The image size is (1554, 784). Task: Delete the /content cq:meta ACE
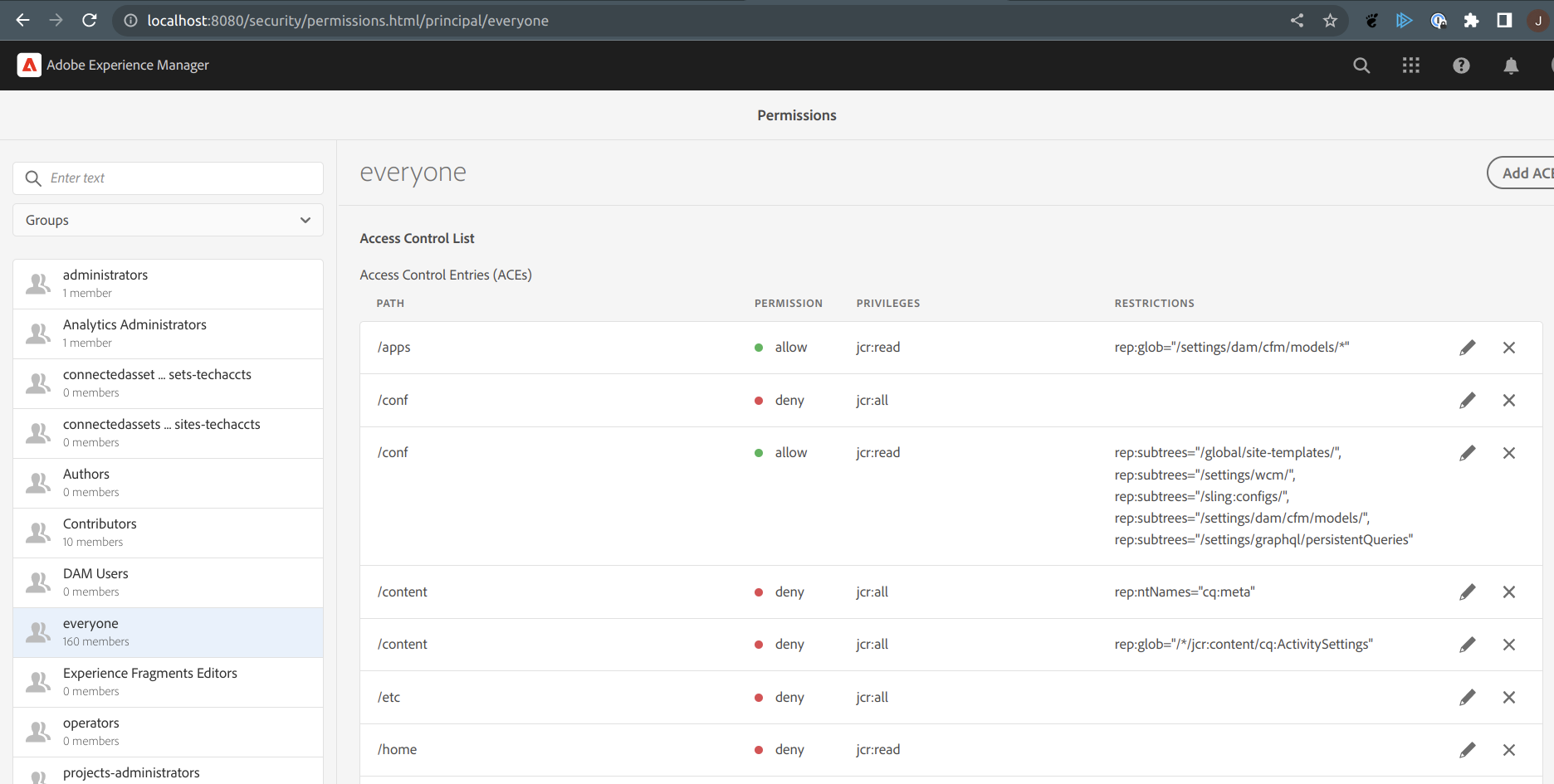coord(1509,592)
